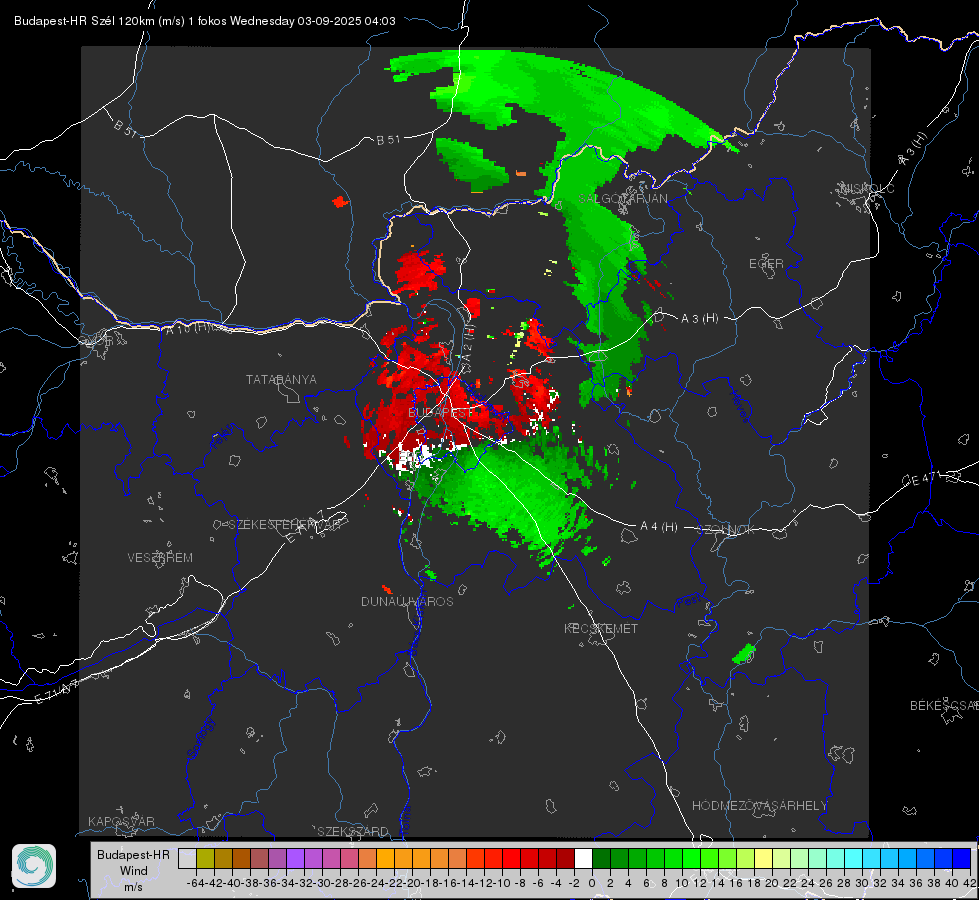This screenshot has width=979, height=900.
Task: Click the EGER city label
Action: pos(766,264)
